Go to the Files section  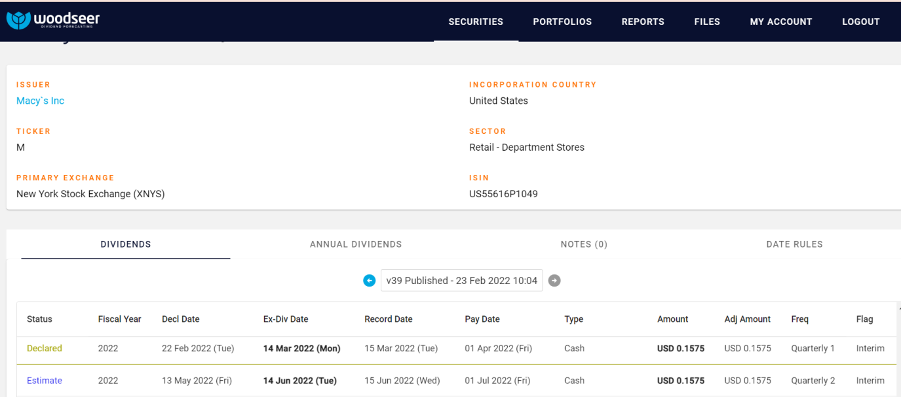tap(707, 22)
